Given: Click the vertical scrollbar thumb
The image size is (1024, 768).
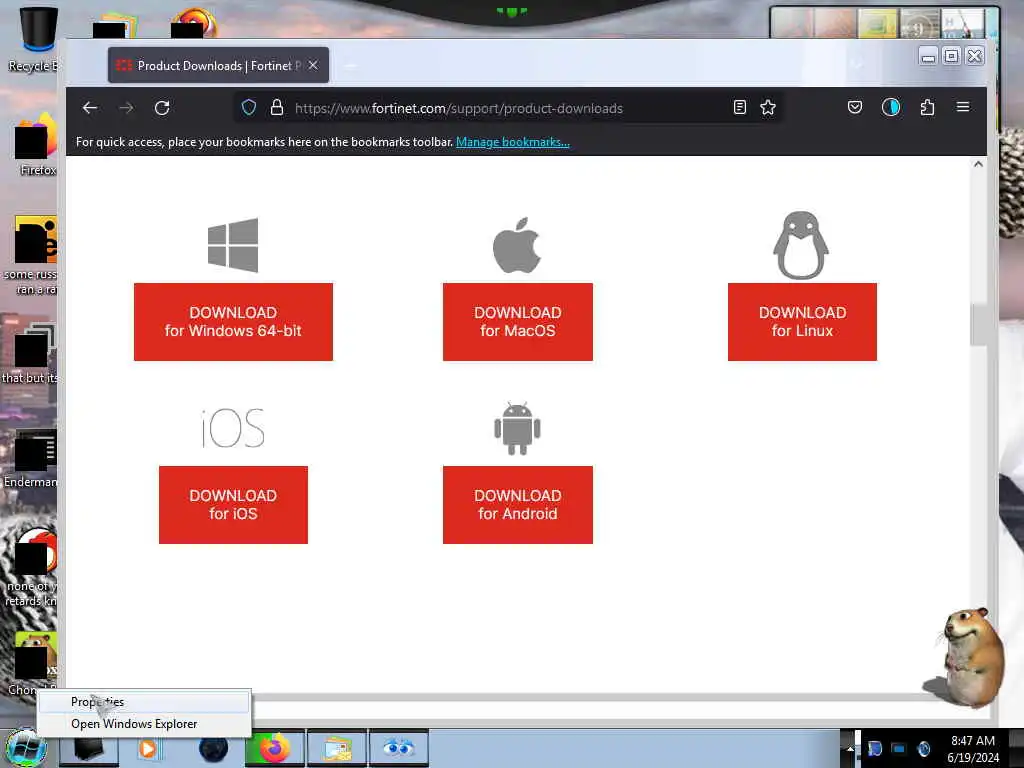Looking at the screenshot, I should click(x=978, y=325).
